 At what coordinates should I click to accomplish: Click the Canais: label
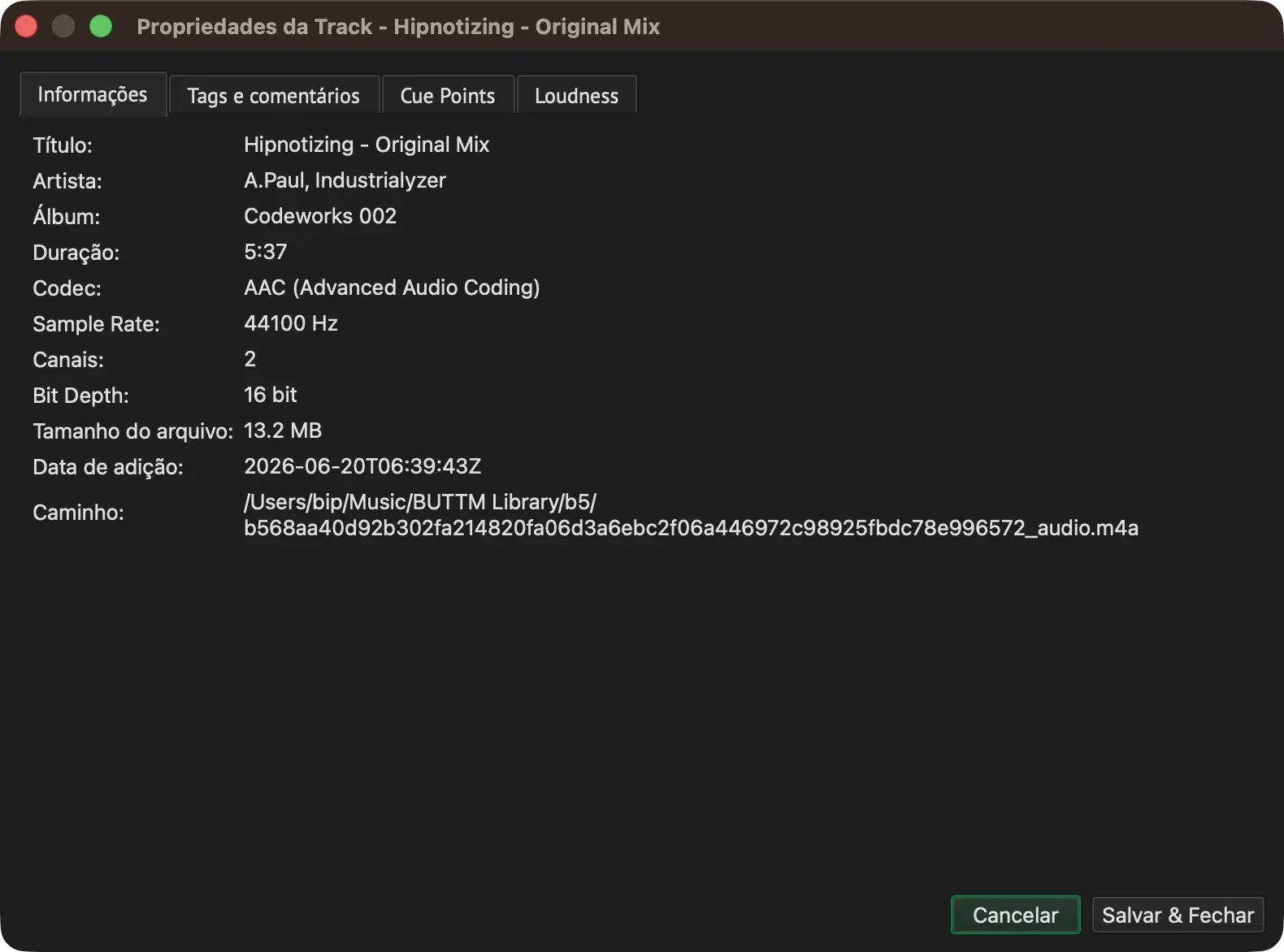click(x=68, y=360)
